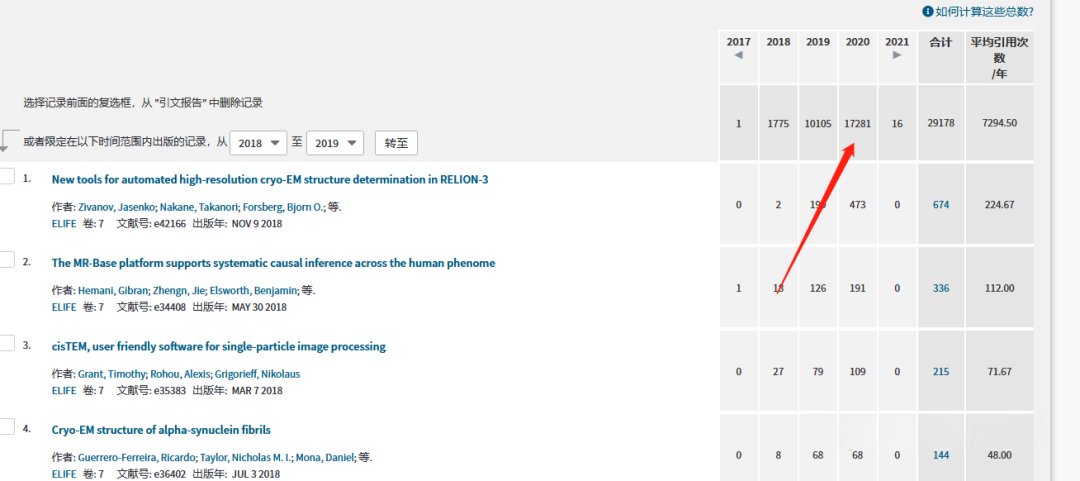Tick the checkbox for record 1, RELION-3
The width and height of the screenshot is (1080, 481).
[x=6, y=177]
